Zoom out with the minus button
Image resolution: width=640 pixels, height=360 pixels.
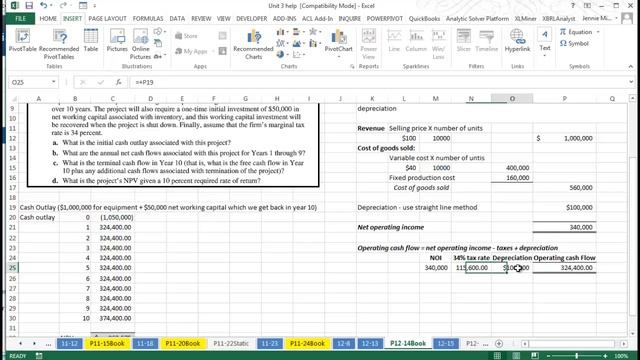click(548, 356)
